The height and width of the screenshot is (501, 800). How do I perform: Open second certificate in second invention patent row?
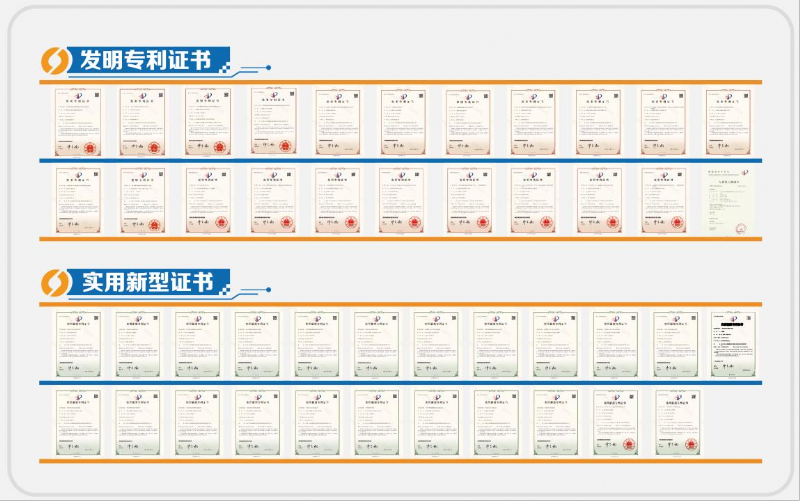[141, 200]
